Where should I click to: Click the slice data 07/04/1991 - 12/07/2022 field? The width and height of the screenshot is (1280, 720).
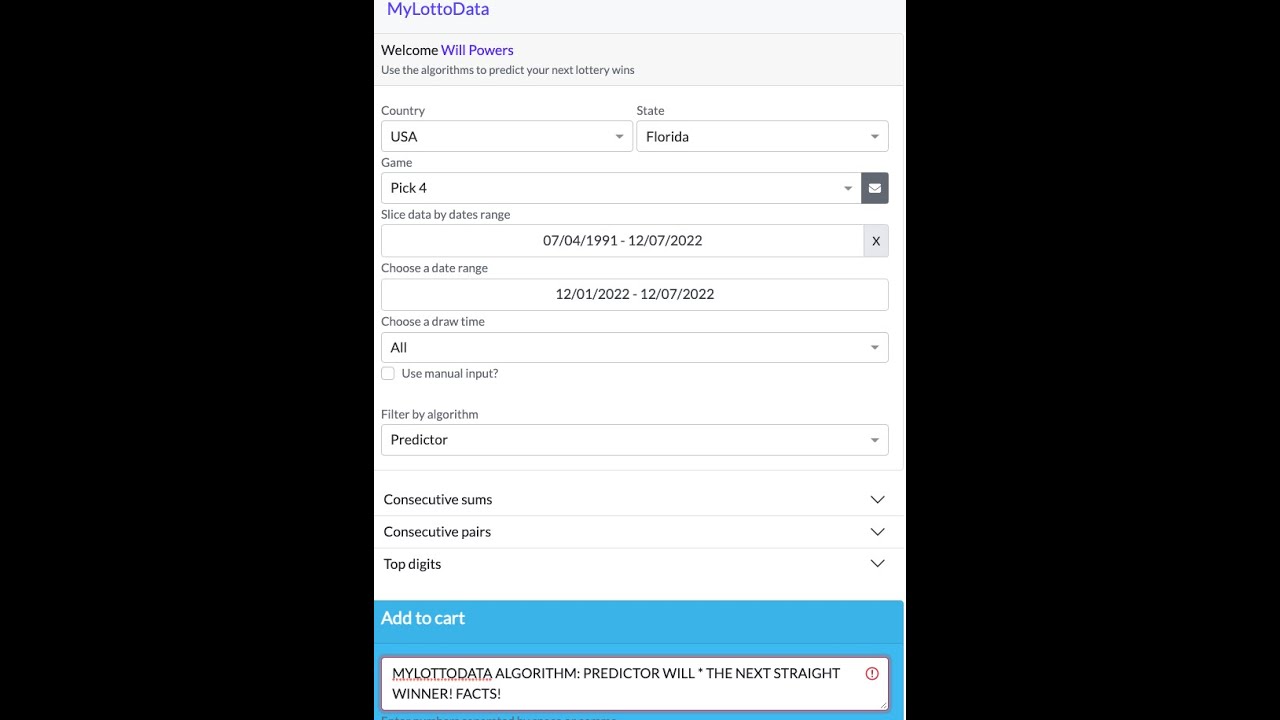pos(622,241)
